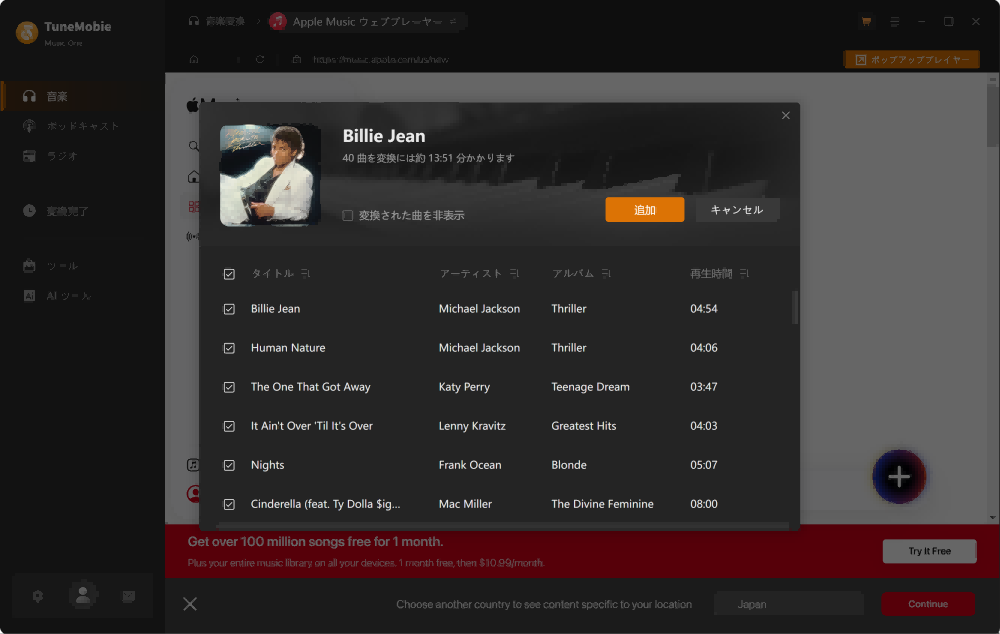This screenshot has height=634, width=1000.
Task: Reload the web player page
Action: click(260, 59)
